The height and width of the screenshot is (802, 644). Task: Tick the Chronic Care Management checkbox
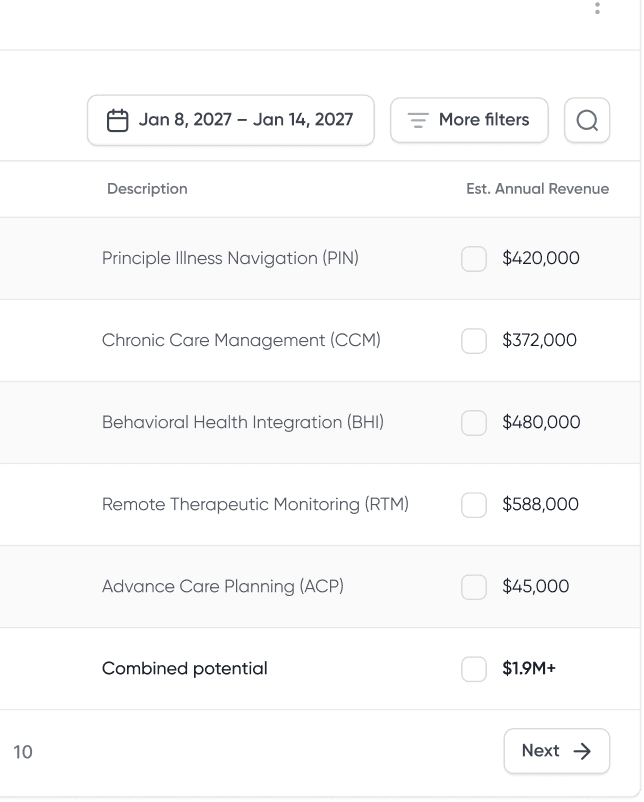click(474, 341)
